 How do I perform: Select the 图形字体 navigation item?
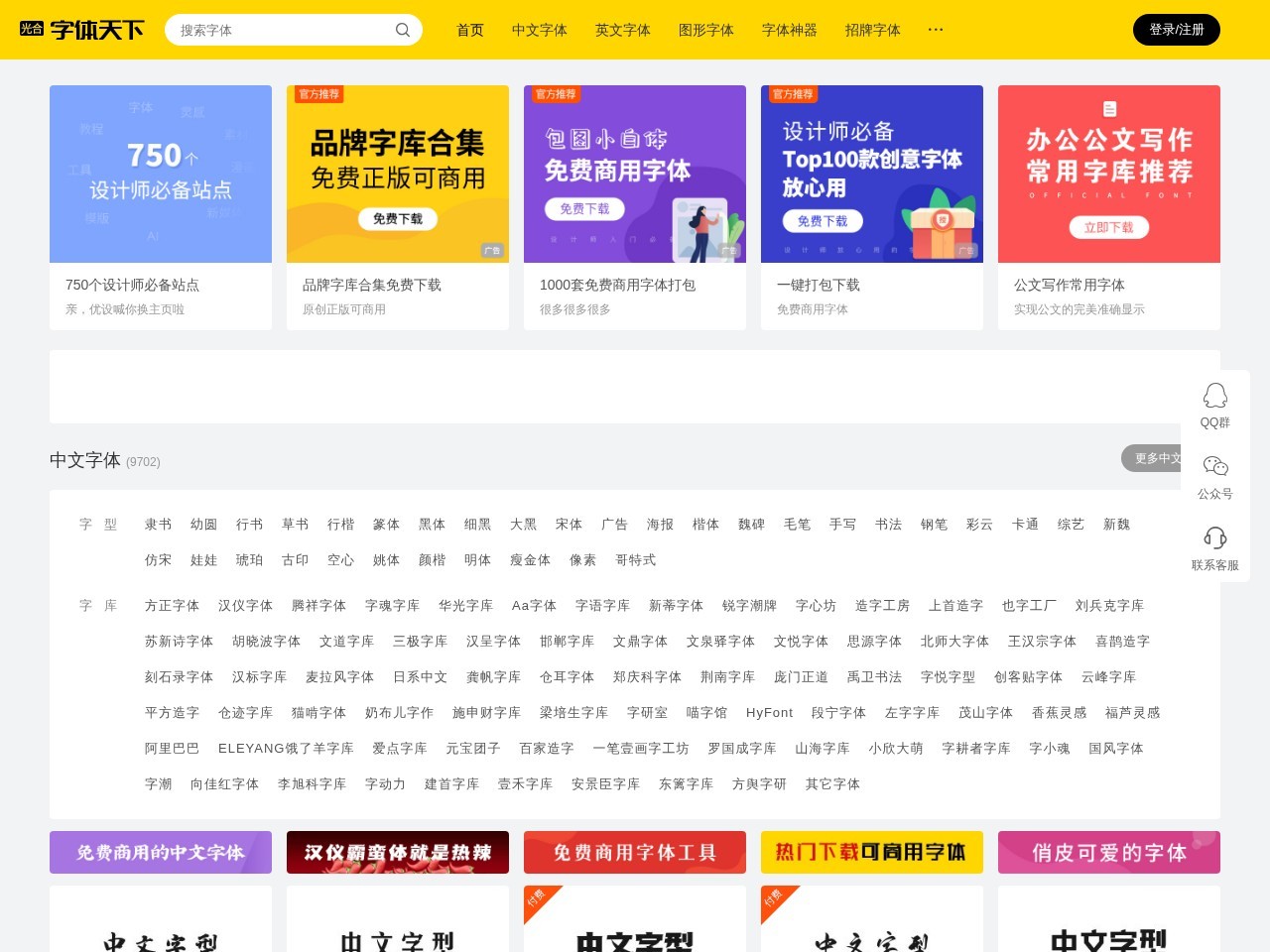(706, 30)
